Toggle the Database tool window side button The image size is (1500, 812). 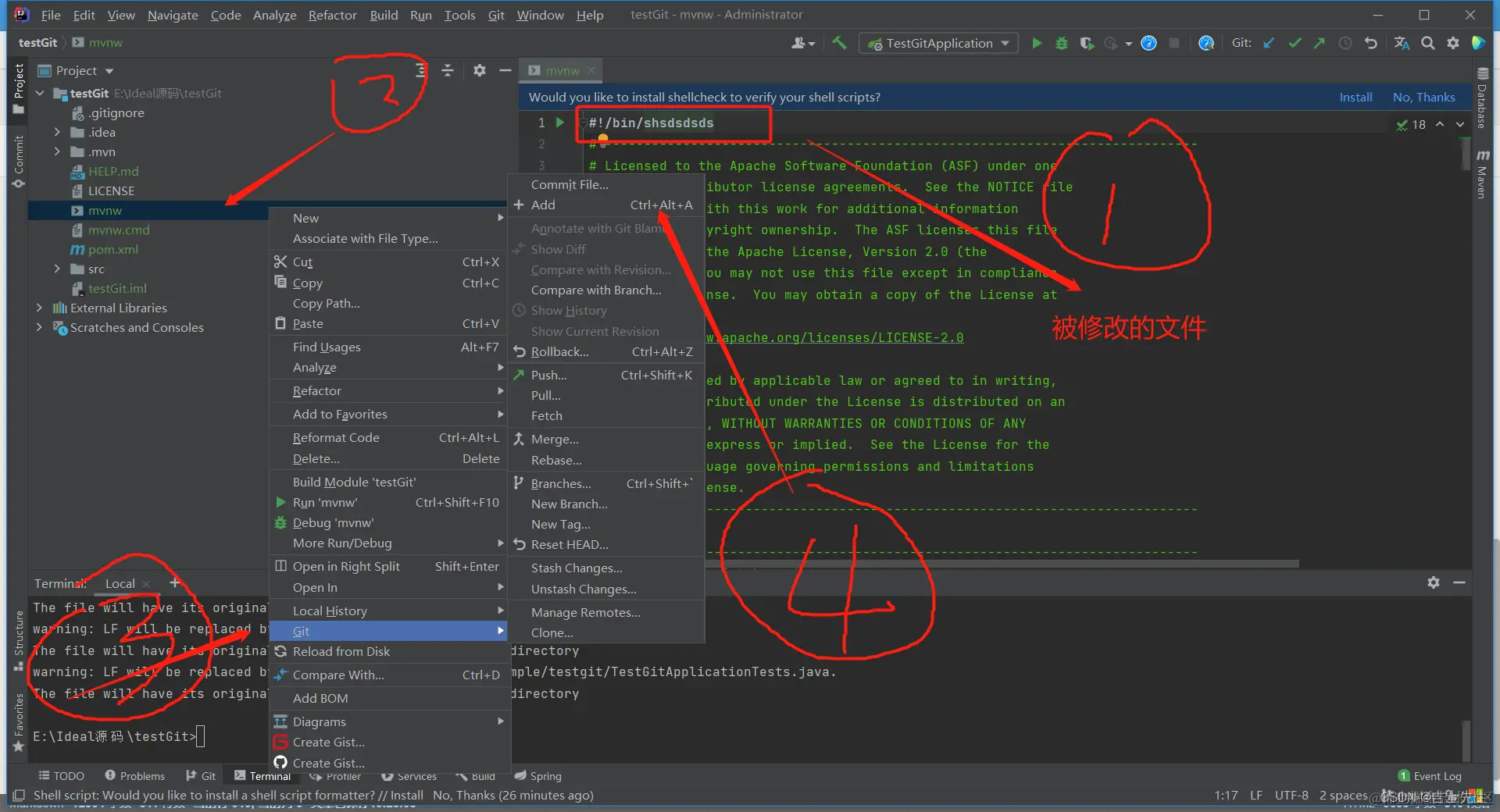(x=1481, y=97)
